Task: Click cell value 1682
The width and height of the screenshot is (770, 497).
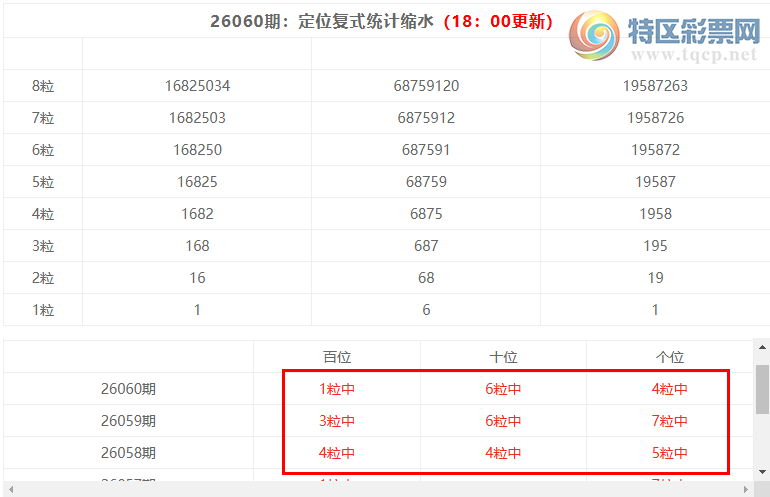Action: (197, 214)
